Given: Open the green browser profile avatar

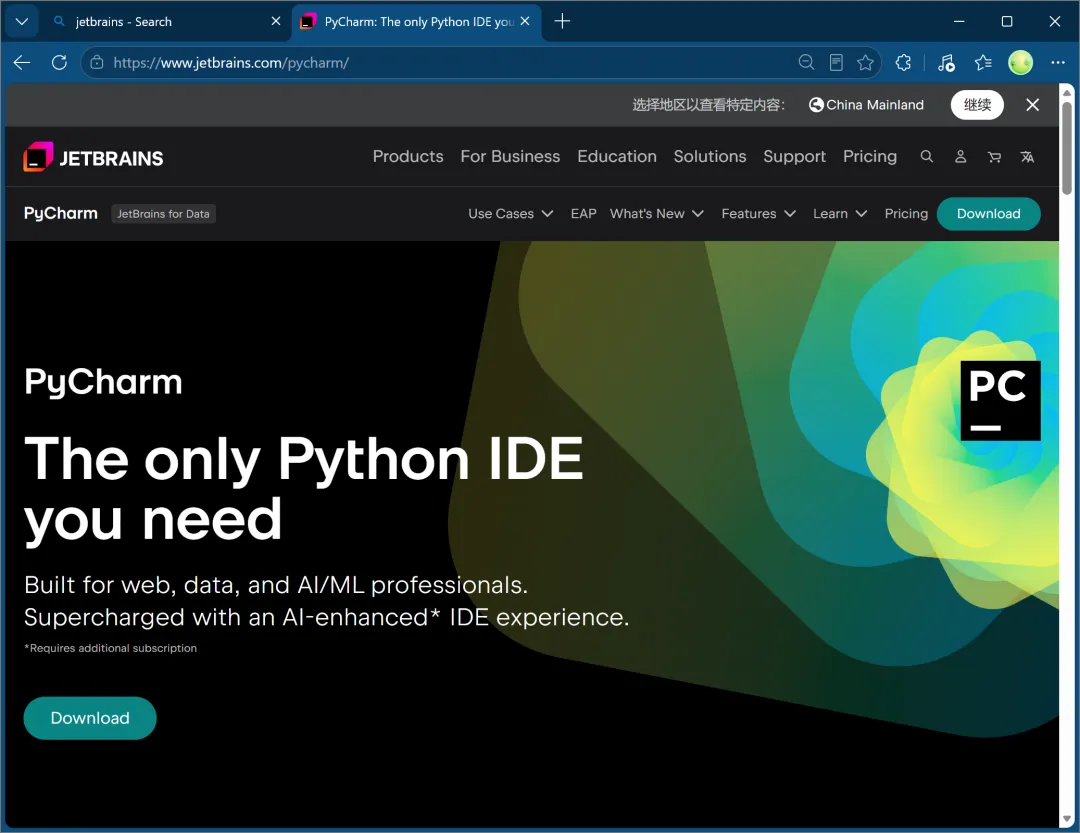Looking at the screenshot, I should pos(1020,63).
